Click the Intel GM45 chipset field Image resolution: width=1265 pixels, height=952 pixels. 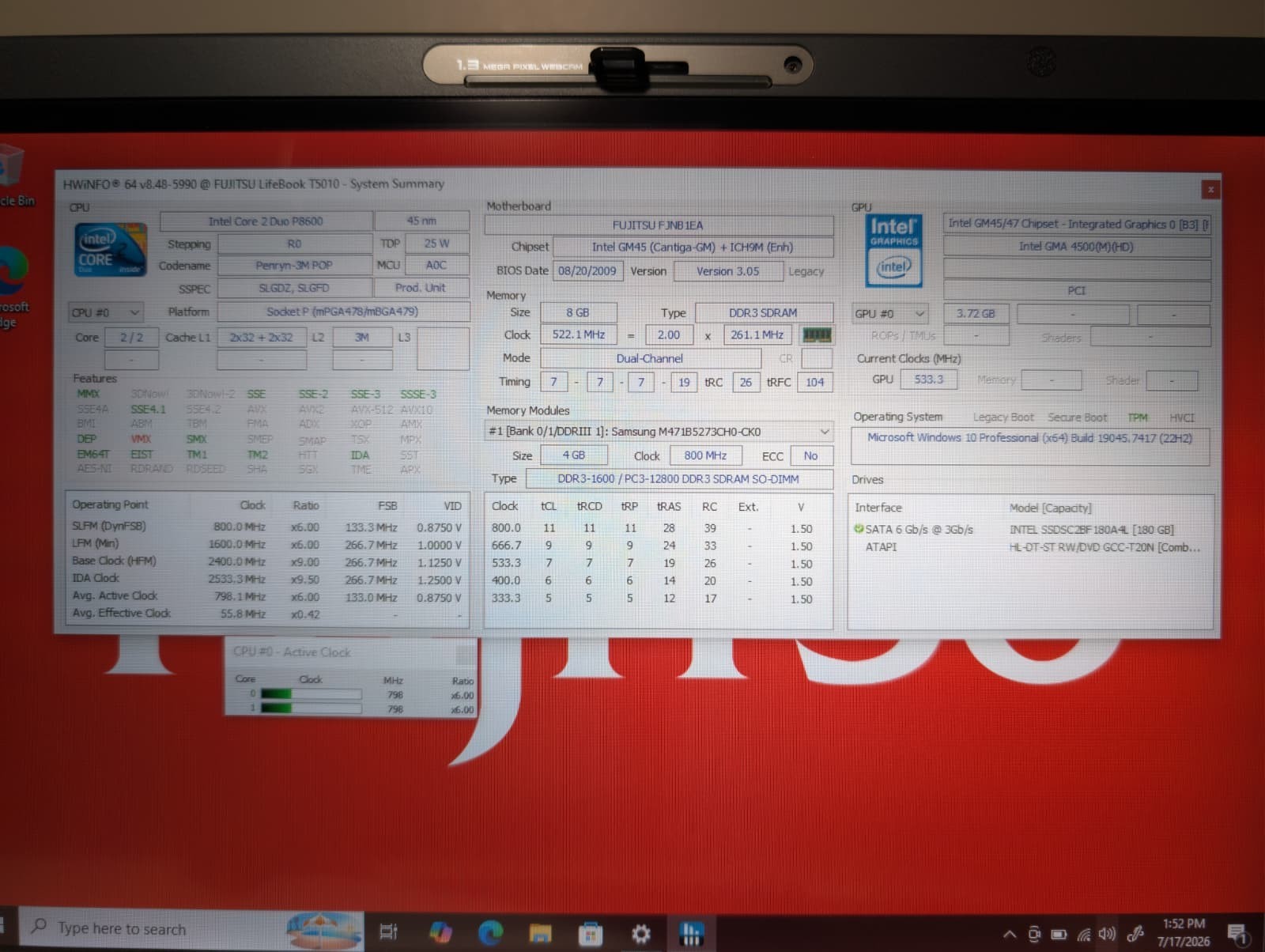click(693, 247)
